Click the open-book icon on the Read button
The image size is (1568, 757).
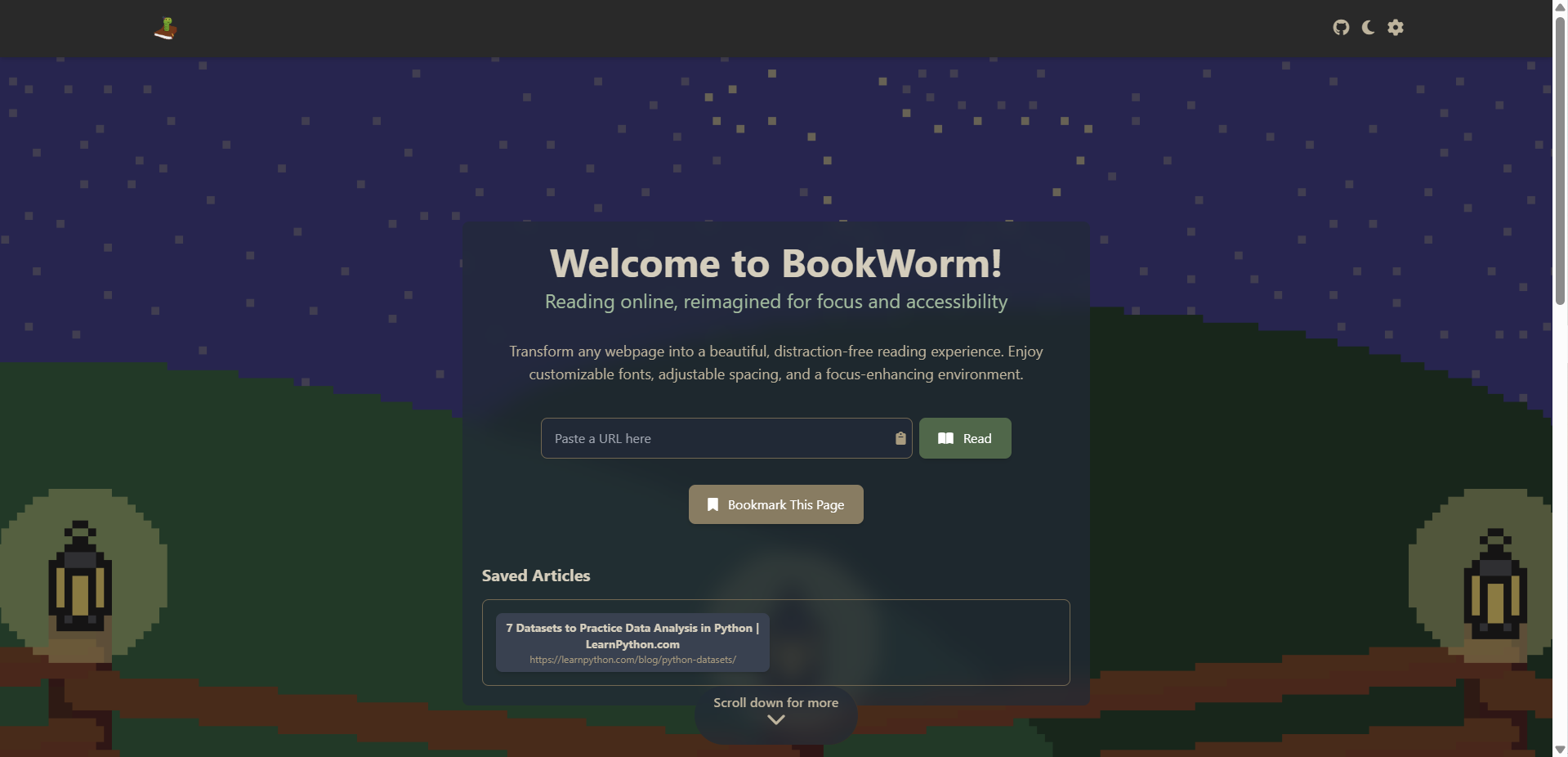[x=945, y=438]
